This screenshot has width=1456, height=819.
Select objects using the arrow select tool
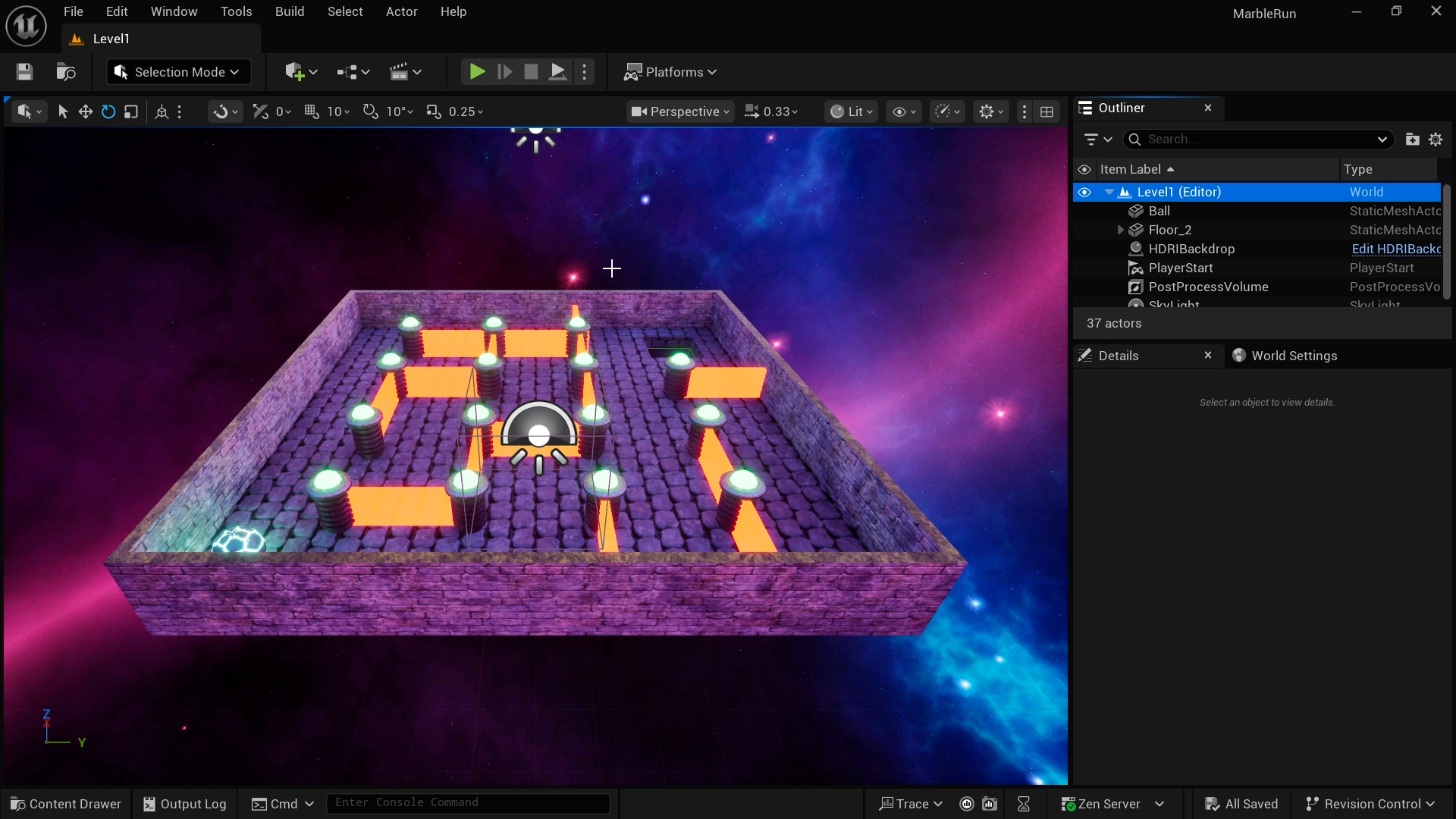(x=63, y=111)
